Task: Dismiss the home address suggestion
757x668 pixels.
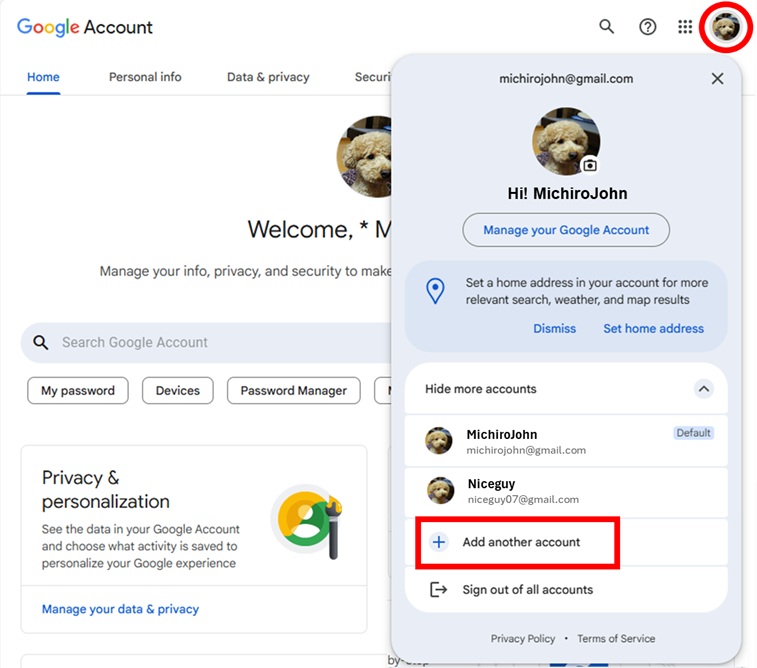Action: (554, 328)
